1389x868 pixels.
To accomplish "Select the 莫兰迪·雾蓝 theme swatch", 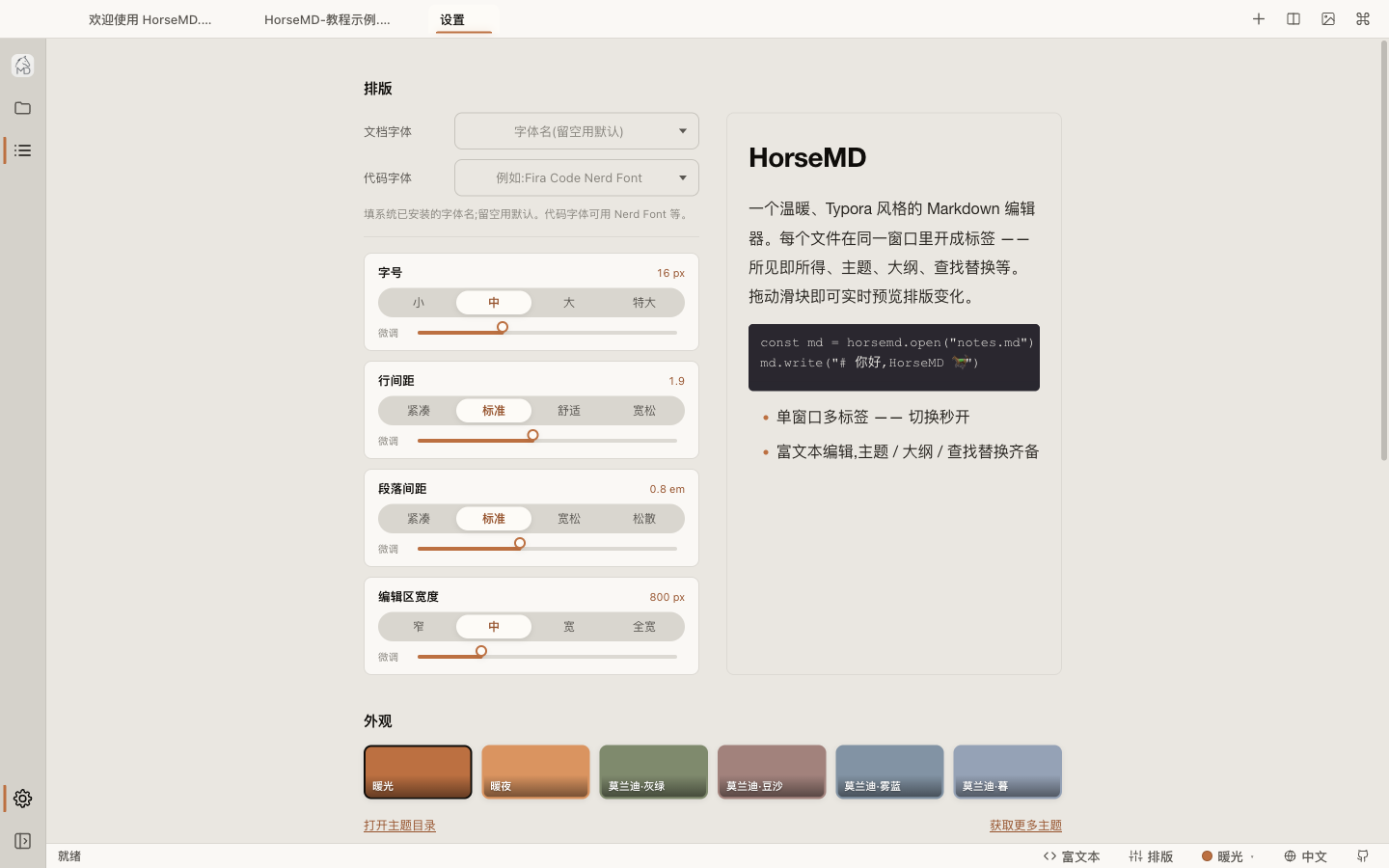I will coord(889,772).
